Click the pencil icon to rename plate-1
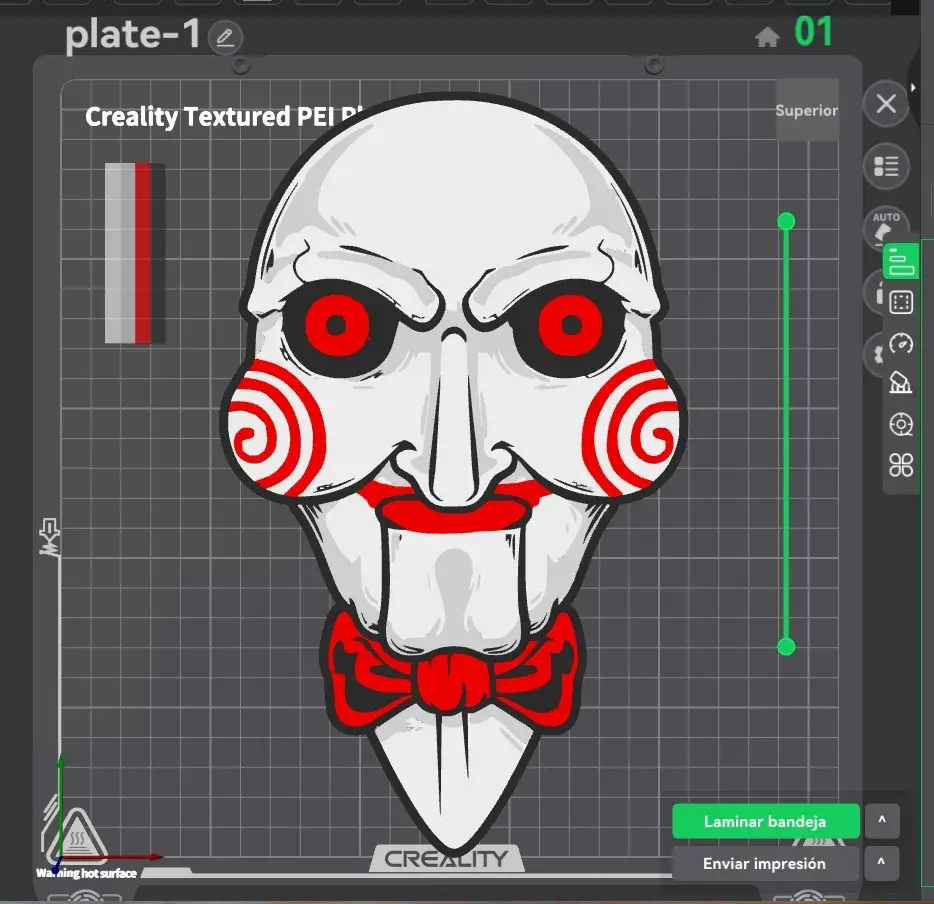Viewport: 934px width, 904px height. coord(225,38)
